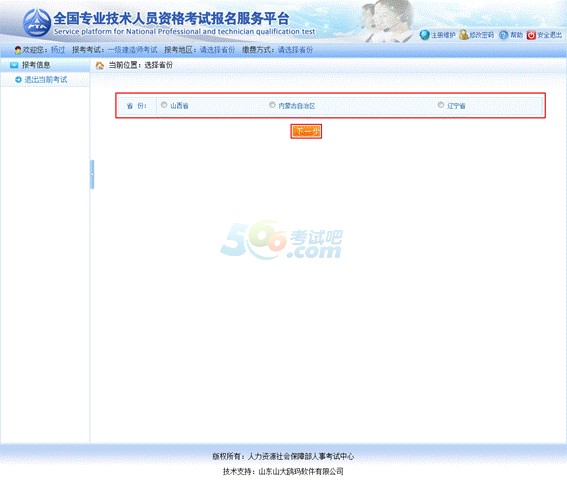Select the 辽宁省 radio button

point(440,105)
